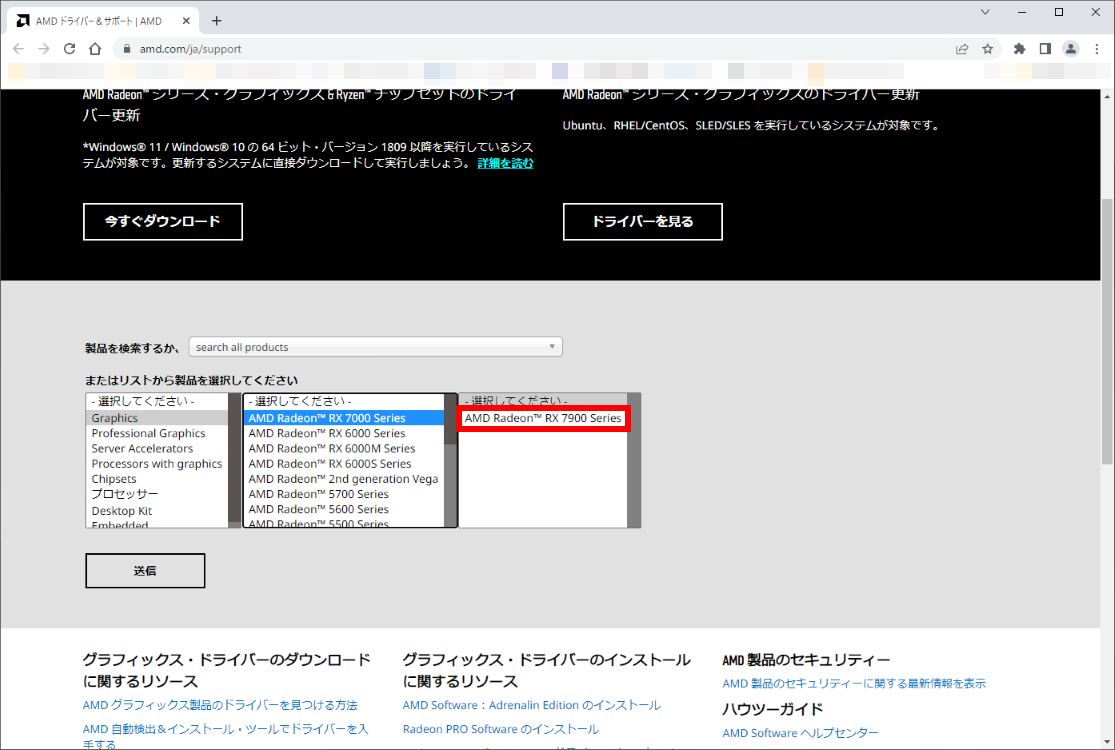Select first list's 選択してください placeholder
The height and width of the screenshot is (750, 1115).
coord(157,402)
